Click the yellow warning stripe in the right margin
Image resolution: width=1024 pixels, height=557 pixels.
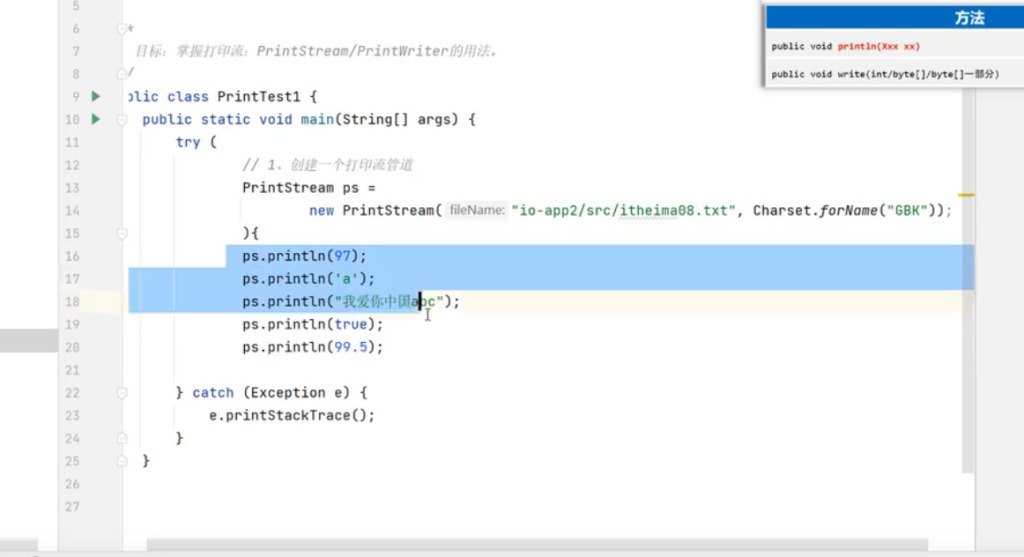(966, 195)
